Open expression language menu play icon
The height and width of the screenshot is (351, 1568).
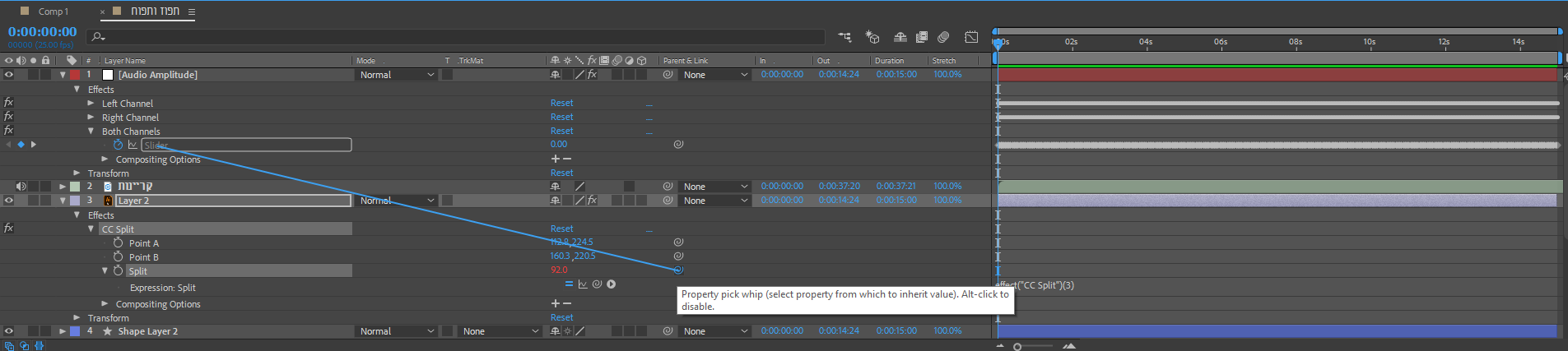(x=612, y=284)
